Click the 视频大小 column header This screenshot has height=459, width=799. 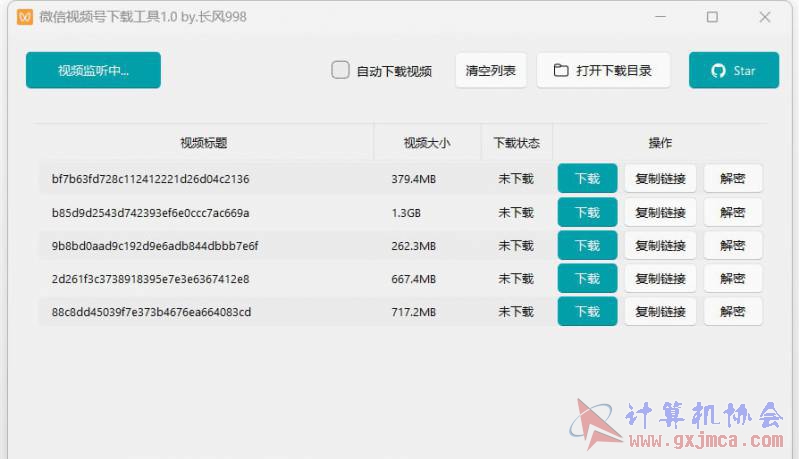coord(427,143)
